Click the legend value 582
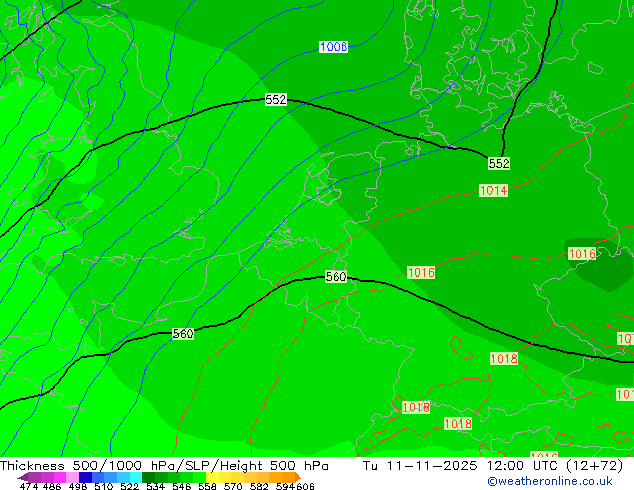This screenshot has width=634, height=490. 259,486
